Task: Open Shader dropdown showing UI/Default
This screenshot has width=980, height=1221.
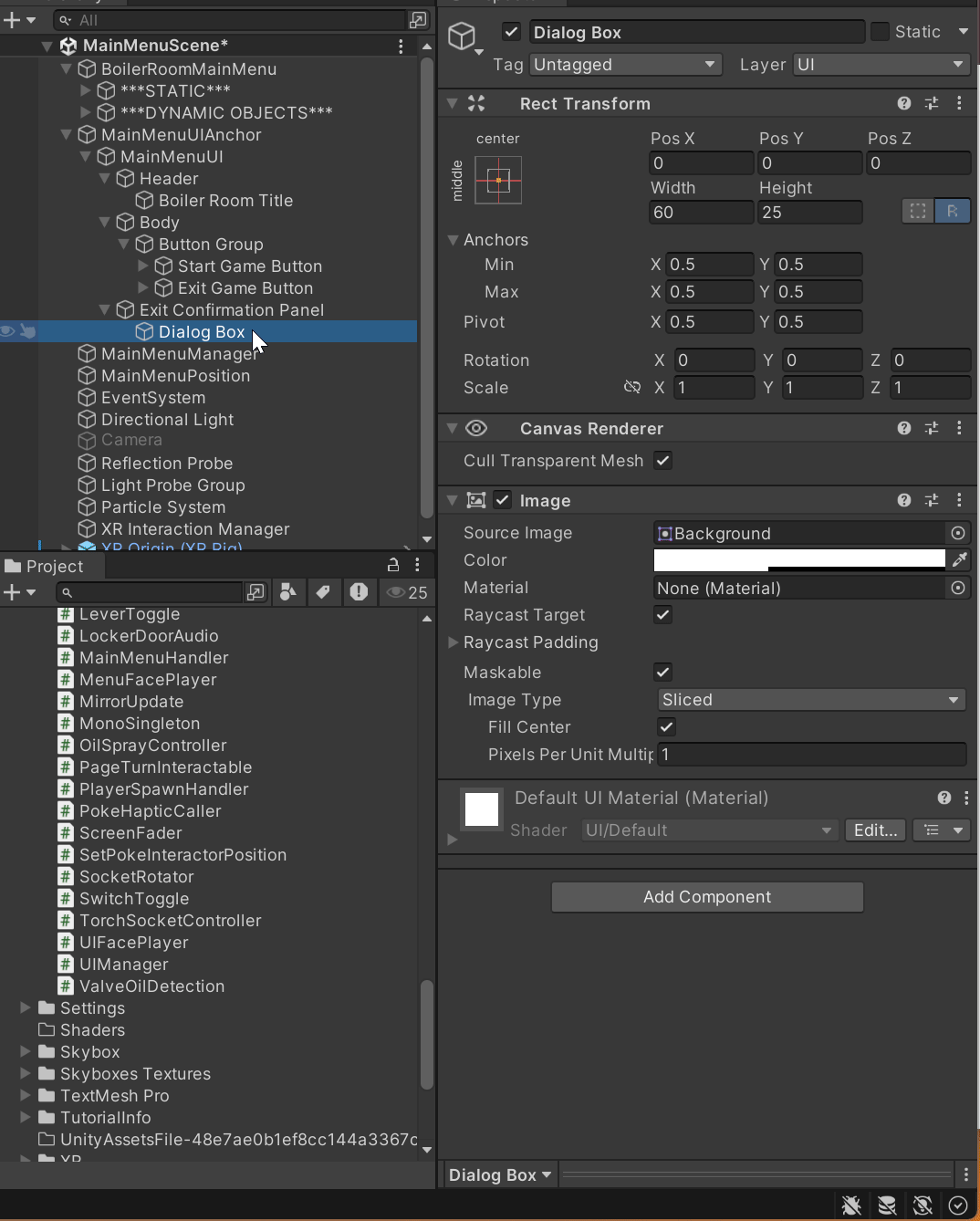Action: [x=709, y=830]
